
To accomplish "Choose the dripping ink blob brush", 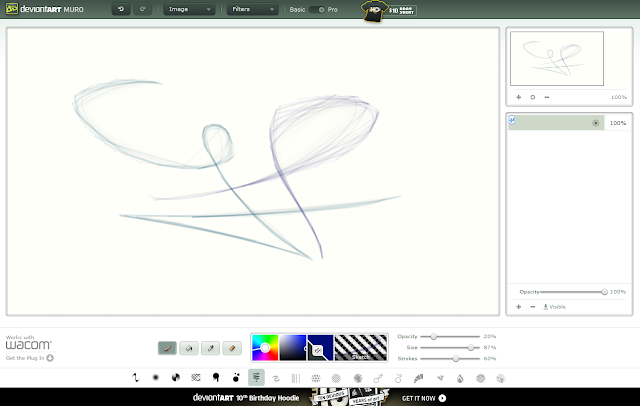I will pos(216,378).
